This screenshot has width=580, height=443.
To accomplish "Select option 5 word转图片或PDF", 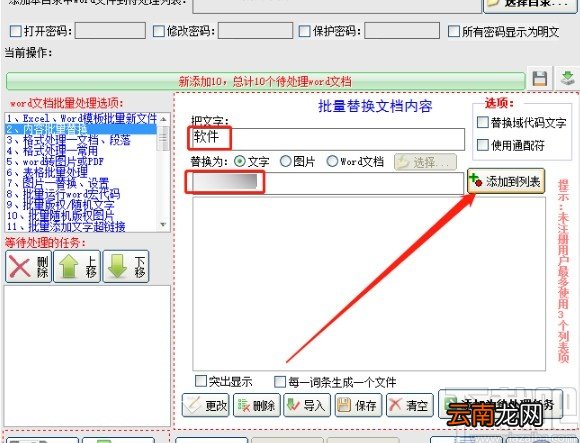I will 81,162.
